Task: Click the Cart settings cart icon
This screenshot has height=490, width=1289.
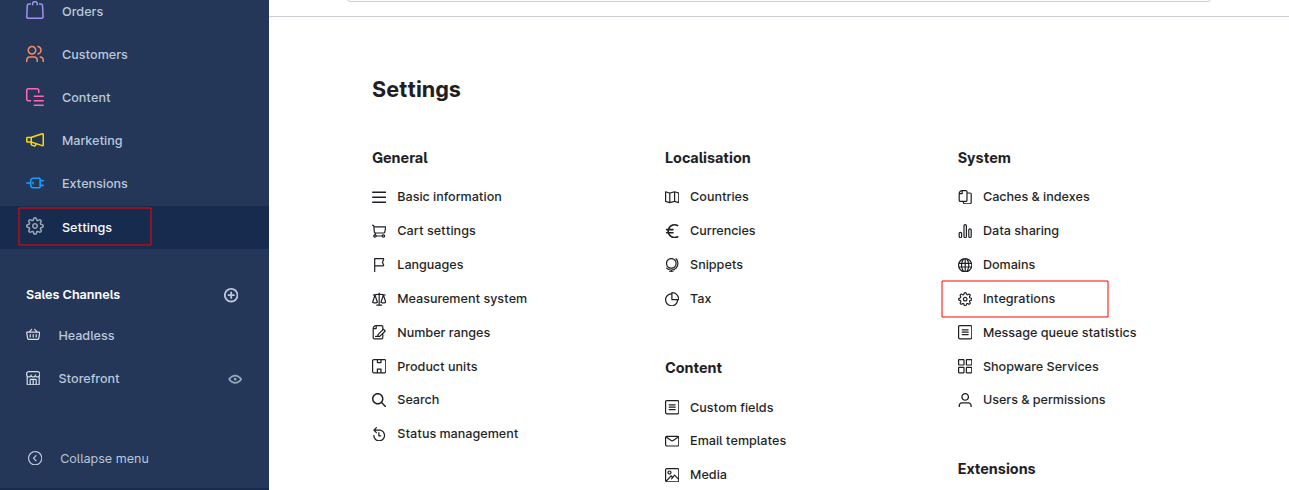Action: click(x=379, y=231)
